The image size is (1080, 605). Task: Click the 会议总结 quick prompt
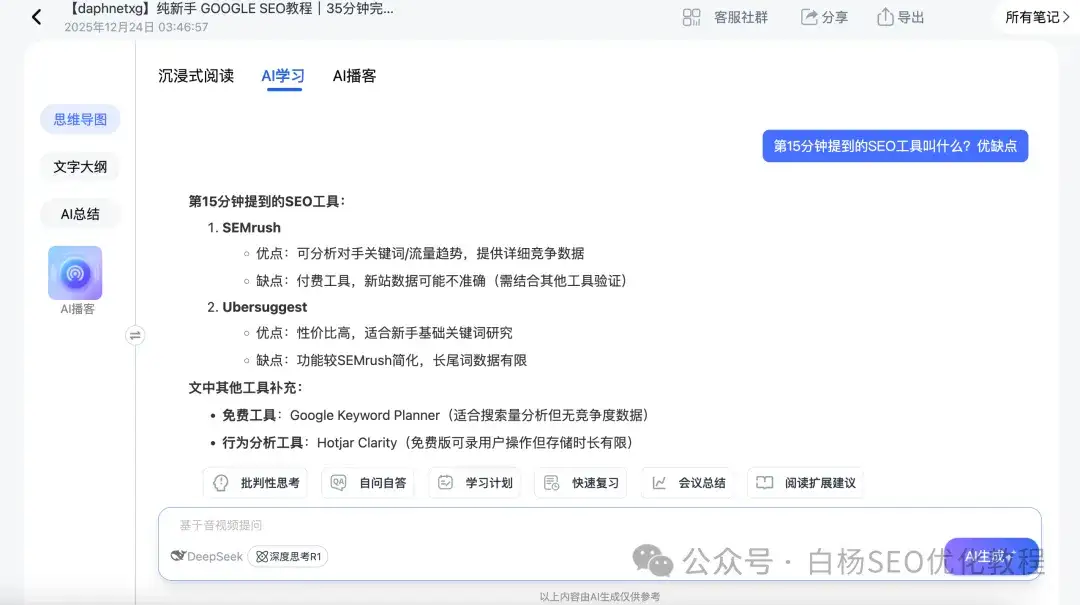click(x=687, y=483)
